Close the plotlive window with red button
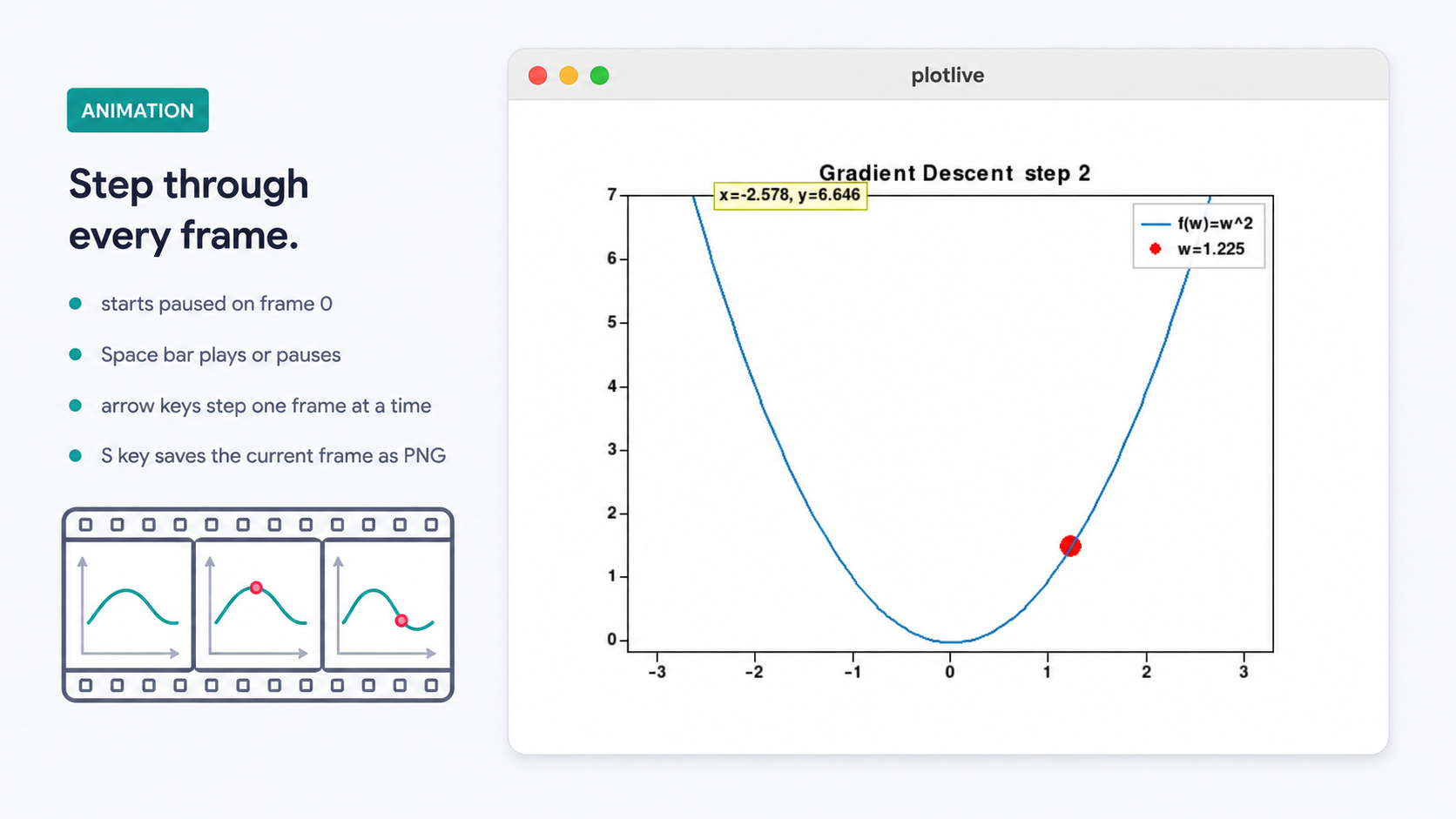 (x=538, y=76)
